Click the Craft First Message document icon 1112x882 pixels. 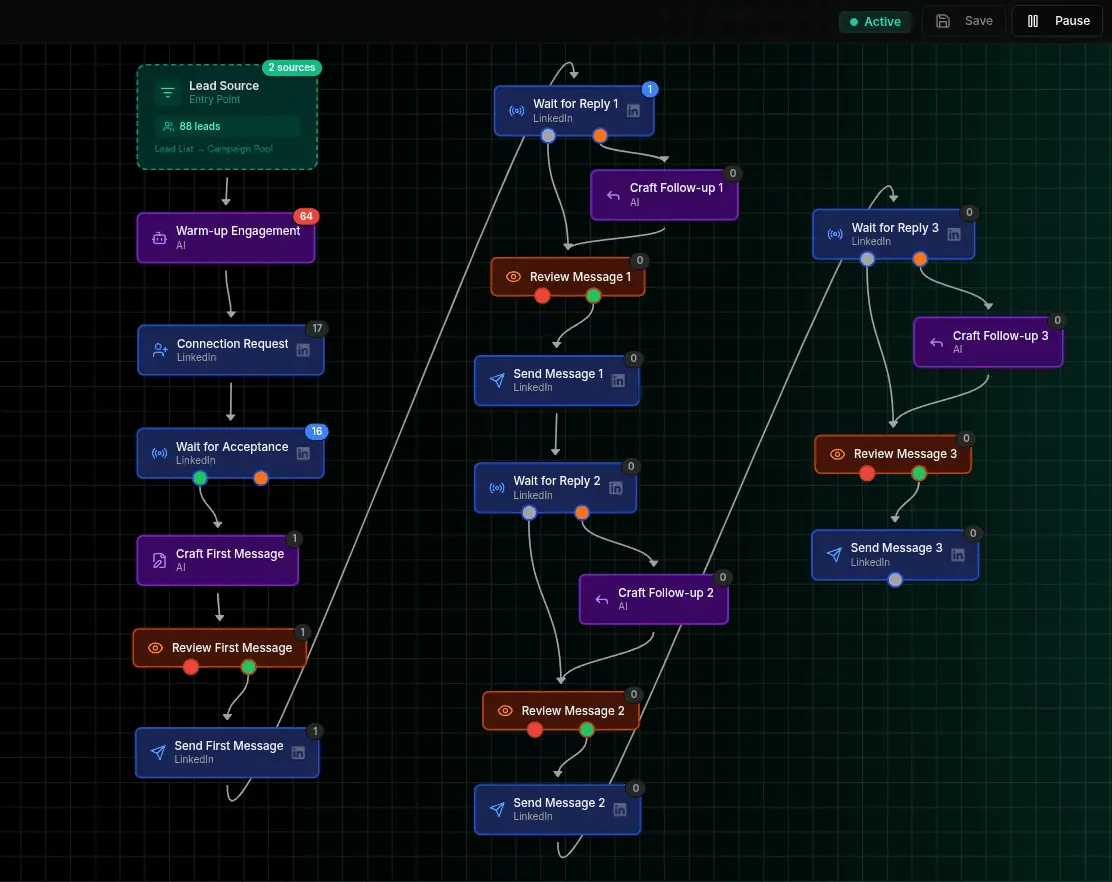[160, 561]
